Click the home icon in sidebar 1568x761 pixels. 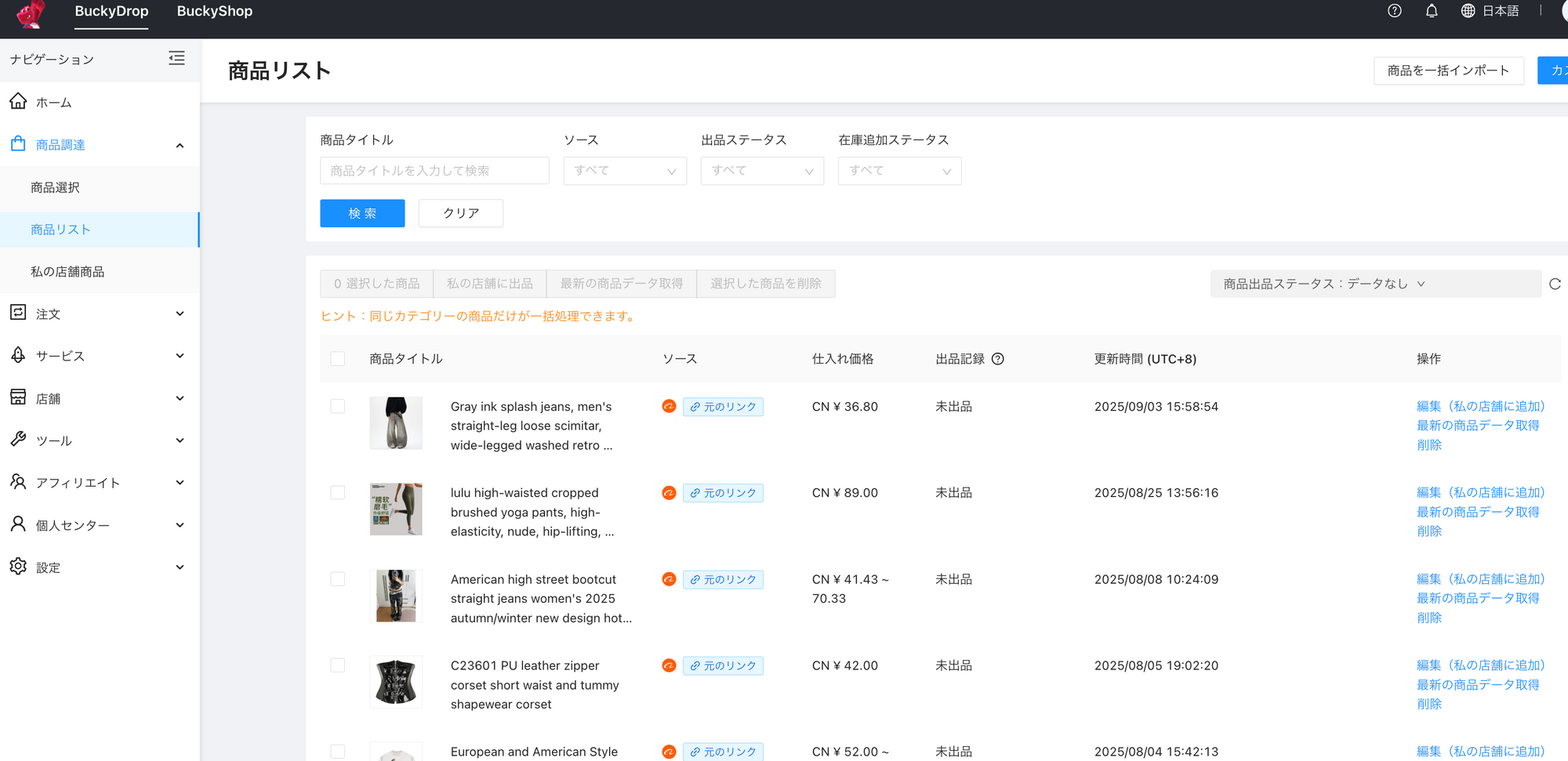point(18,101)
